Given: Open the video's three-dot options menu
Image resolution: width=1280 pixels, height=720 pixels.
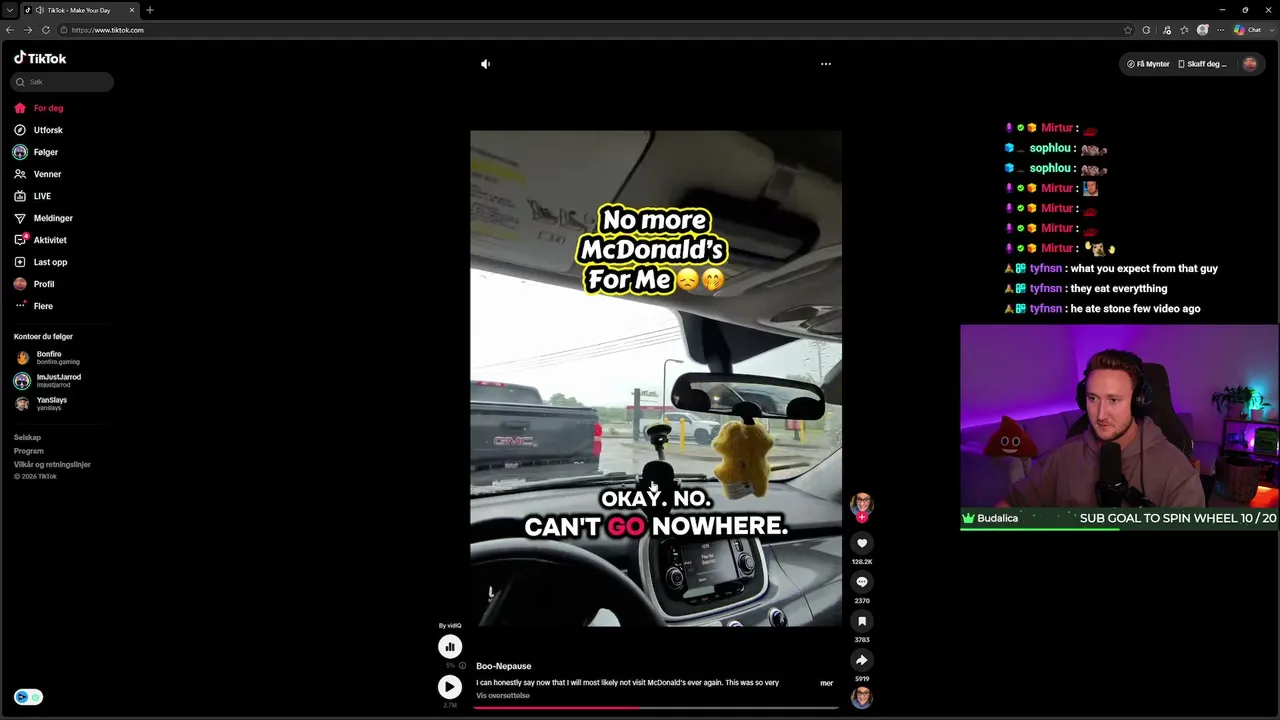Looking at the screenshot, I should pyautogui.click(x=826, y=64).
